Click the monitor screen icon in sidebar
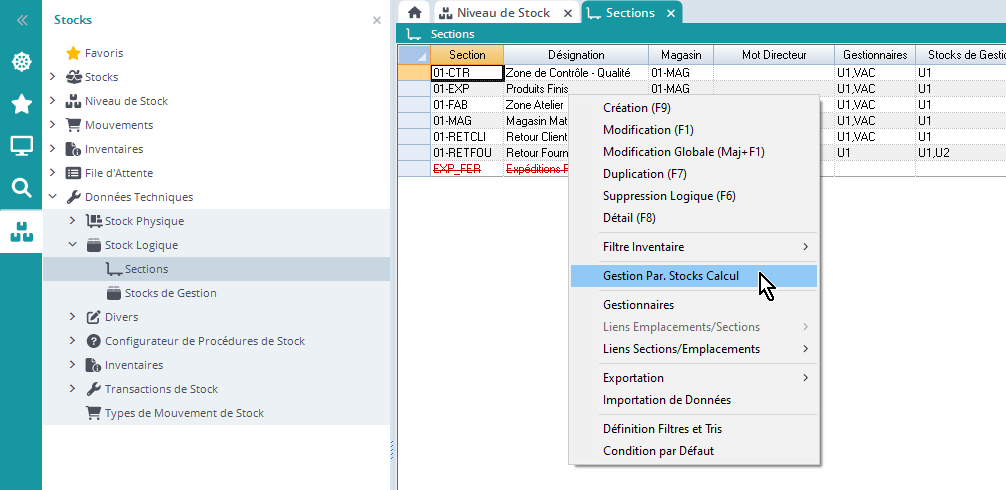 pos(21,146)
